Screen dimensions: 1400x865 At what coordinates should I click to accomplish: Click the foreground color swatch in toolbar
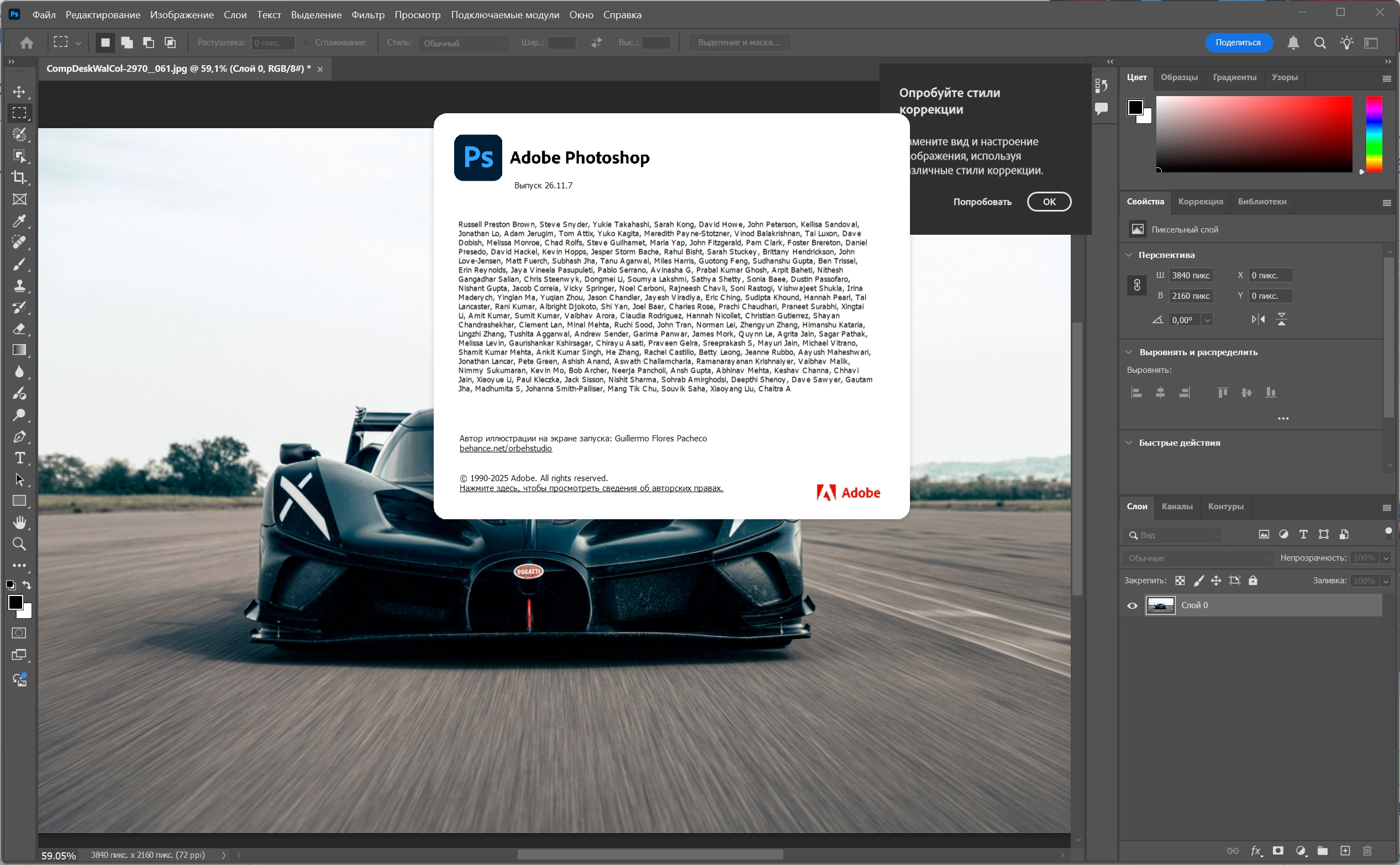15,602
